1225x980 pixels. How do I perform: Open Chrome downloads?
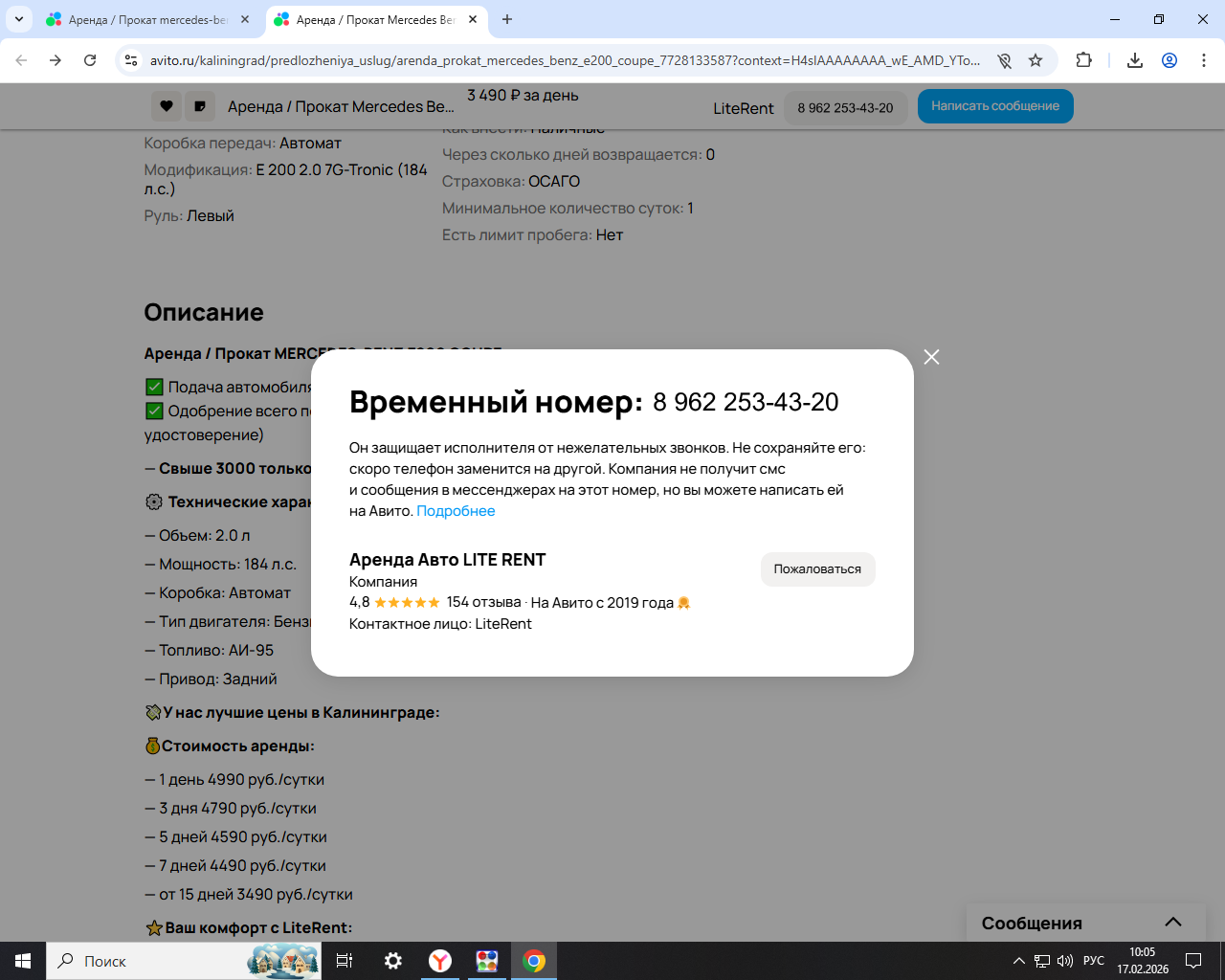point(1135,60)
